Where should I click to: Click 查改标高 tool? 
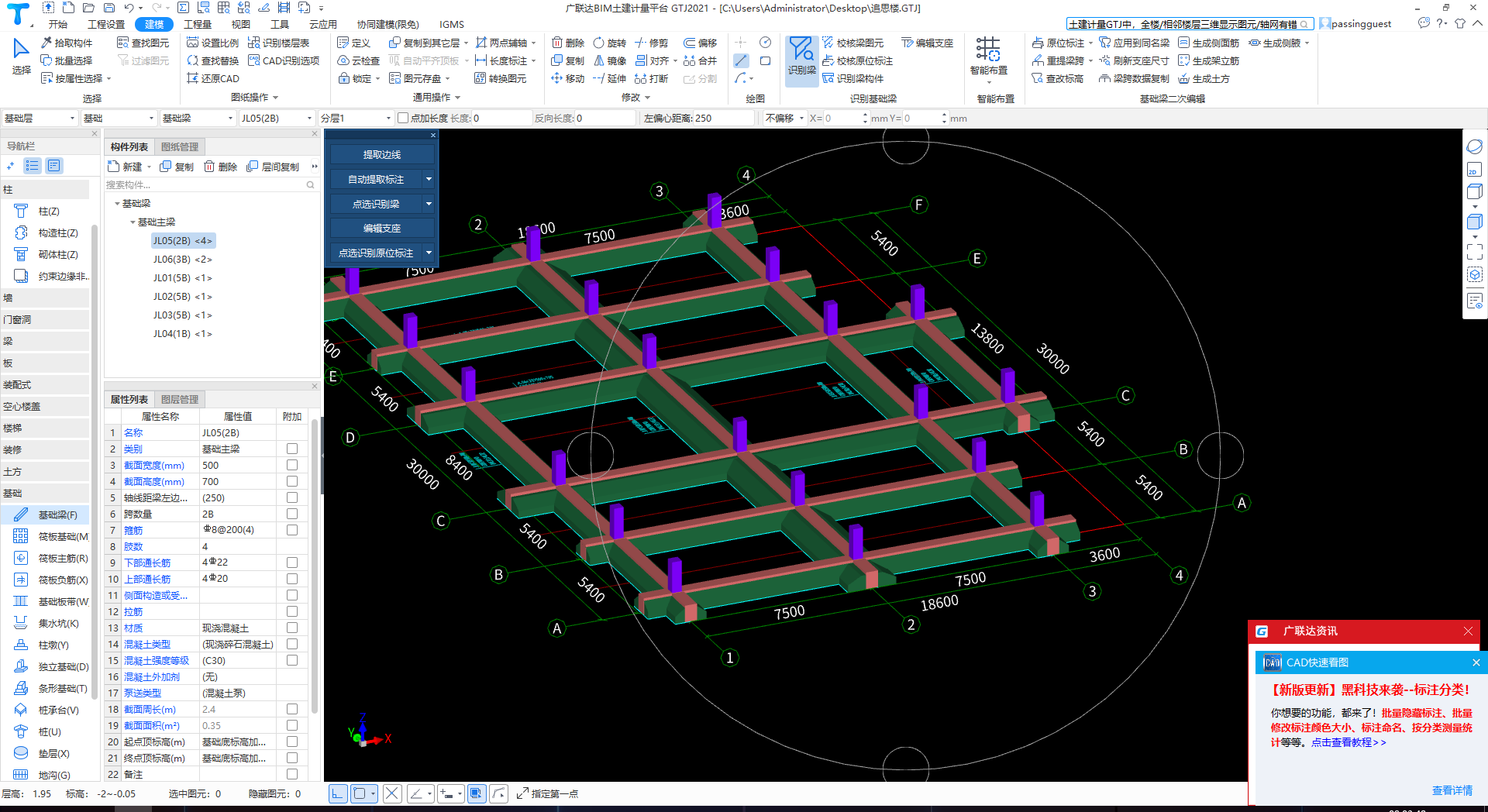(1058, 78)
